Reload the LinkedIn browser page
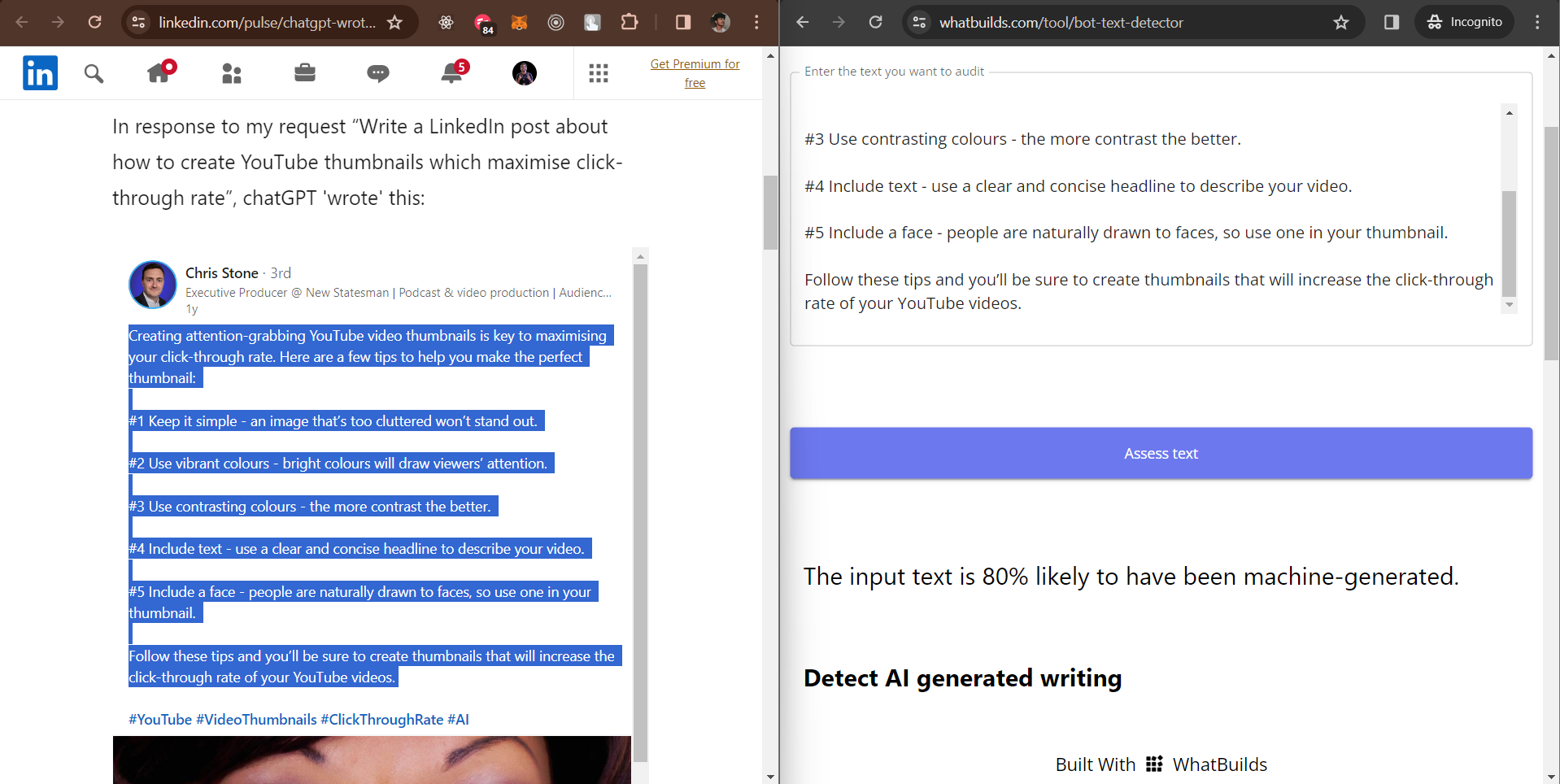Image resolution: width=1560 pixels, height=784 pixels. click(x=95, y=22)
